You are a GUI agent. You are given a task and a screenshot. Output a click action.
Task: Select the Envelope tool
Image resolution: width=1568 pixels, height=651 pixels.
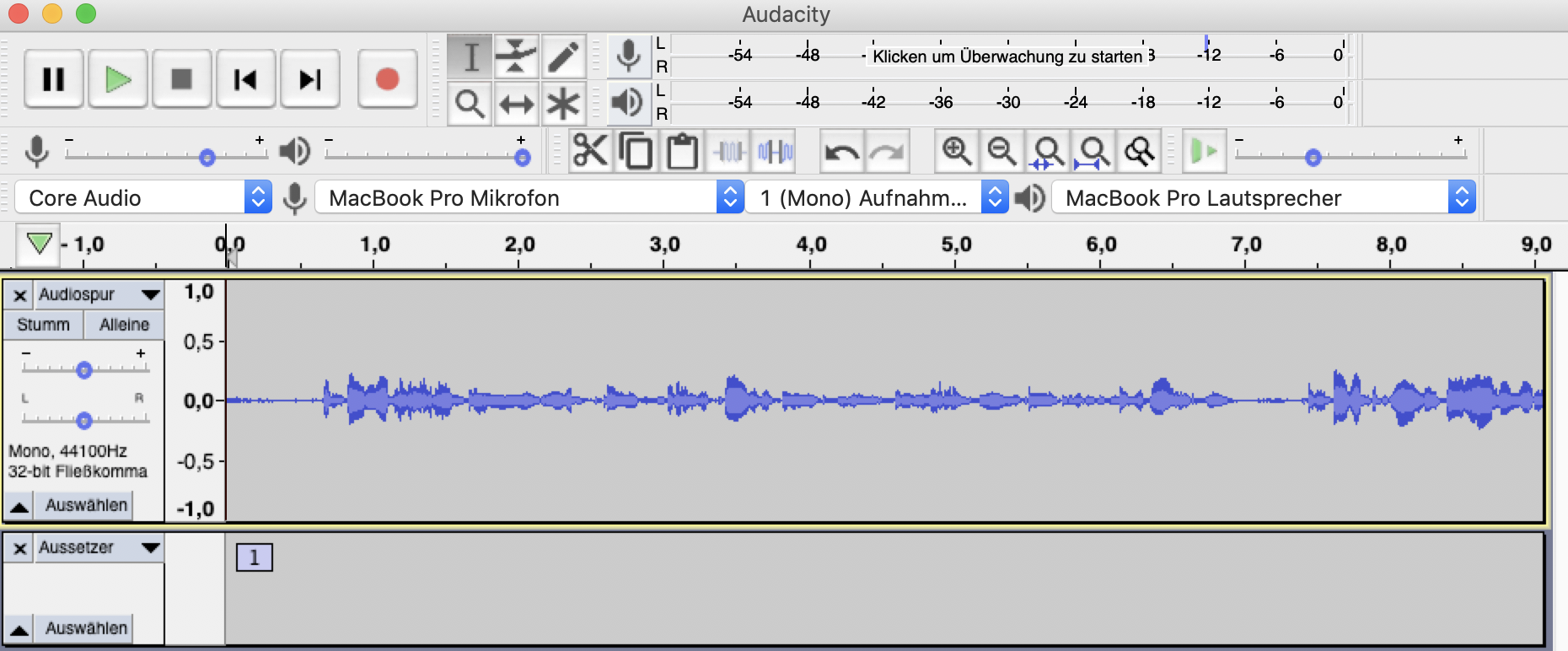pyautogui.click(x=516, y=56)
